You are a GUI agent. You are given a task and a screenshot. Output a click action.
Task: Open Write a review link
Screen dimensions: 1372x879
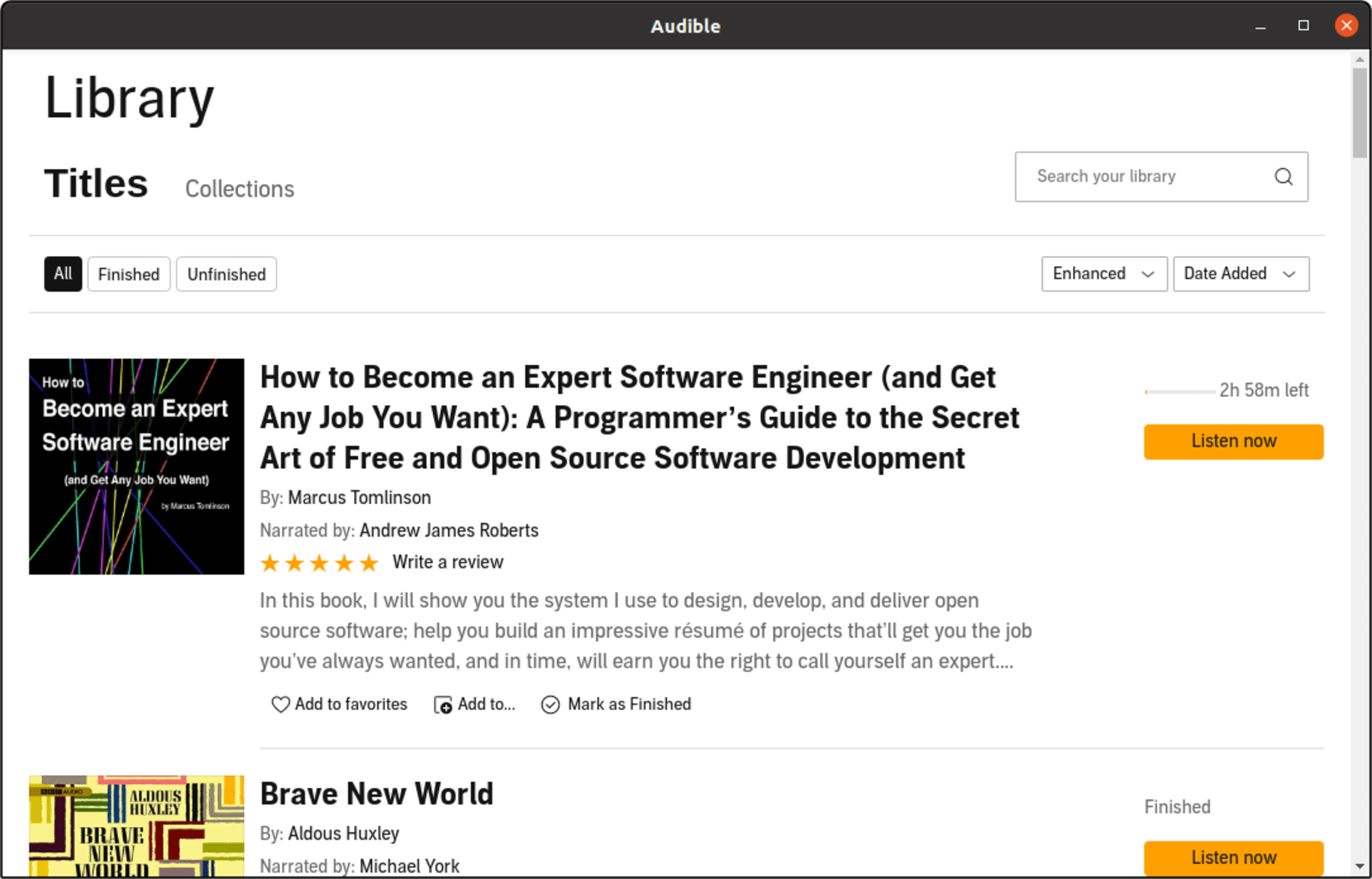click(448, 563)
